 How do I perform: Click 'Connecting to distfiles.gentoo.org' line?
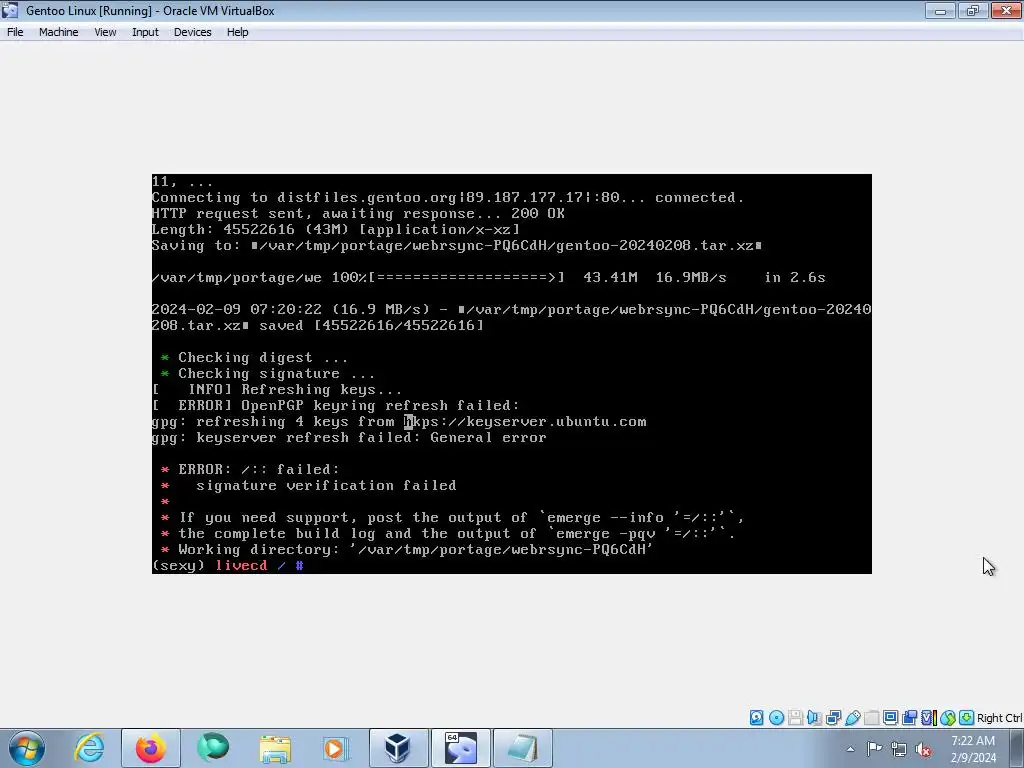click(x=448, y=197)
